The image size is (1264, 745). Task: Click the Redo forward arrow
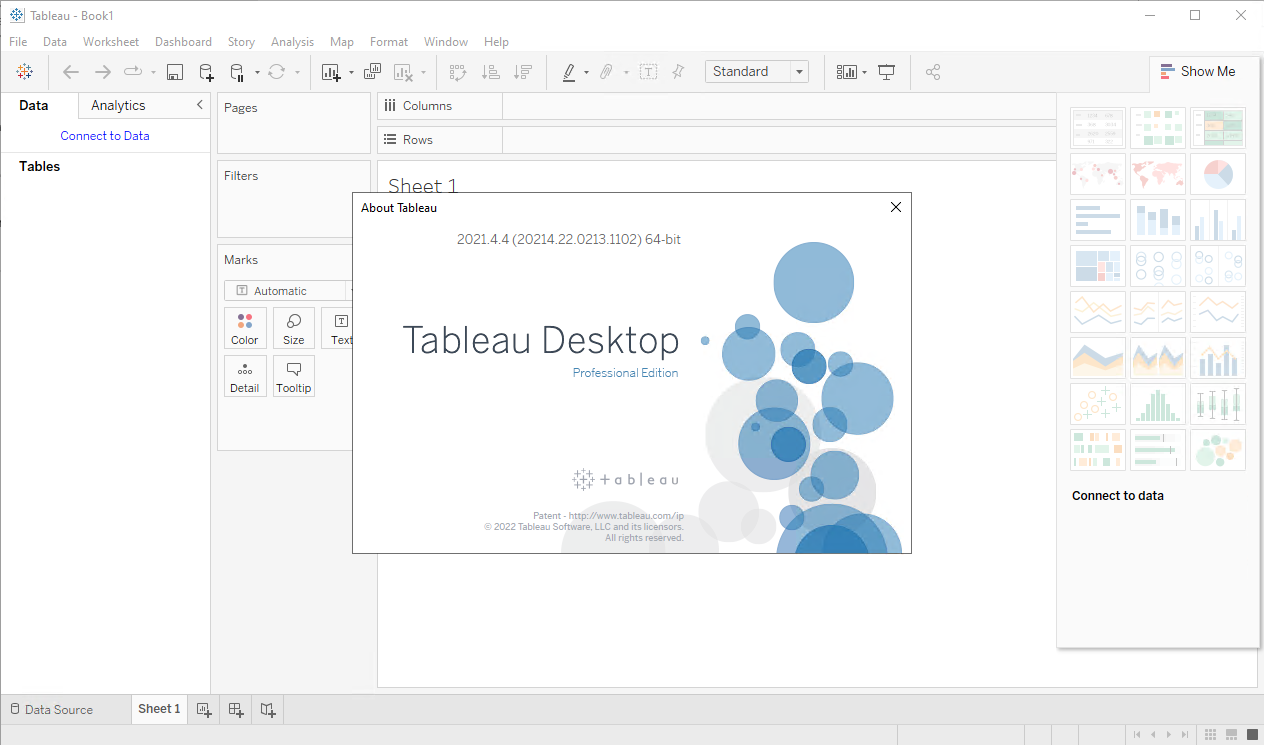pyautogui.click(x=102, y=72)
